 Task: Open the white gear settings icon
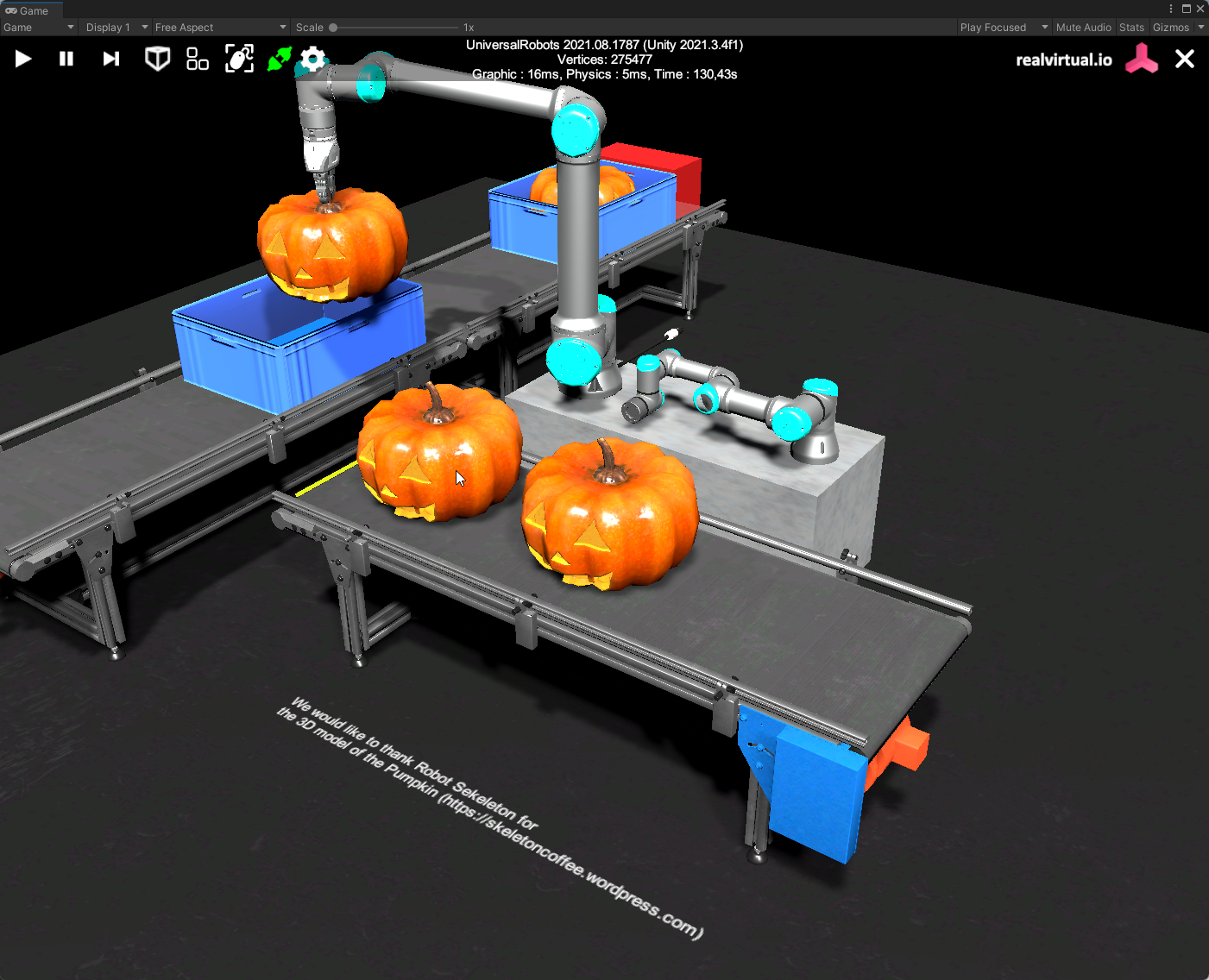[313, 59]
